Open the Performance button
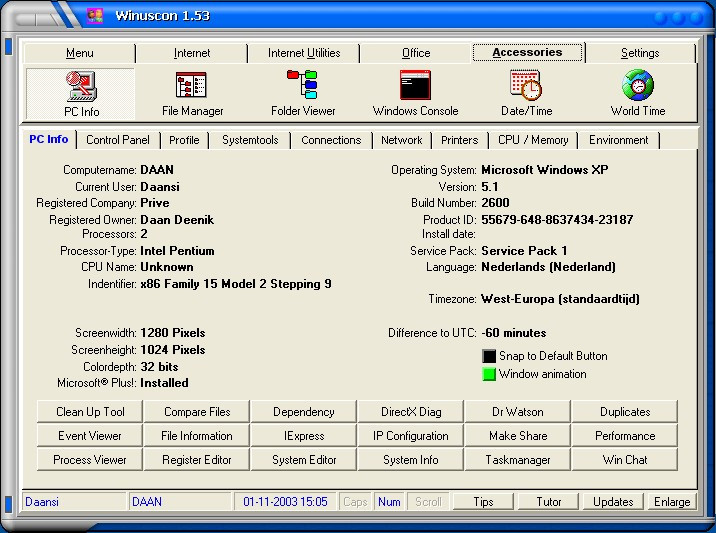This screenshot has width=716, height=533. pyautogui.click(x=625, y=436)
